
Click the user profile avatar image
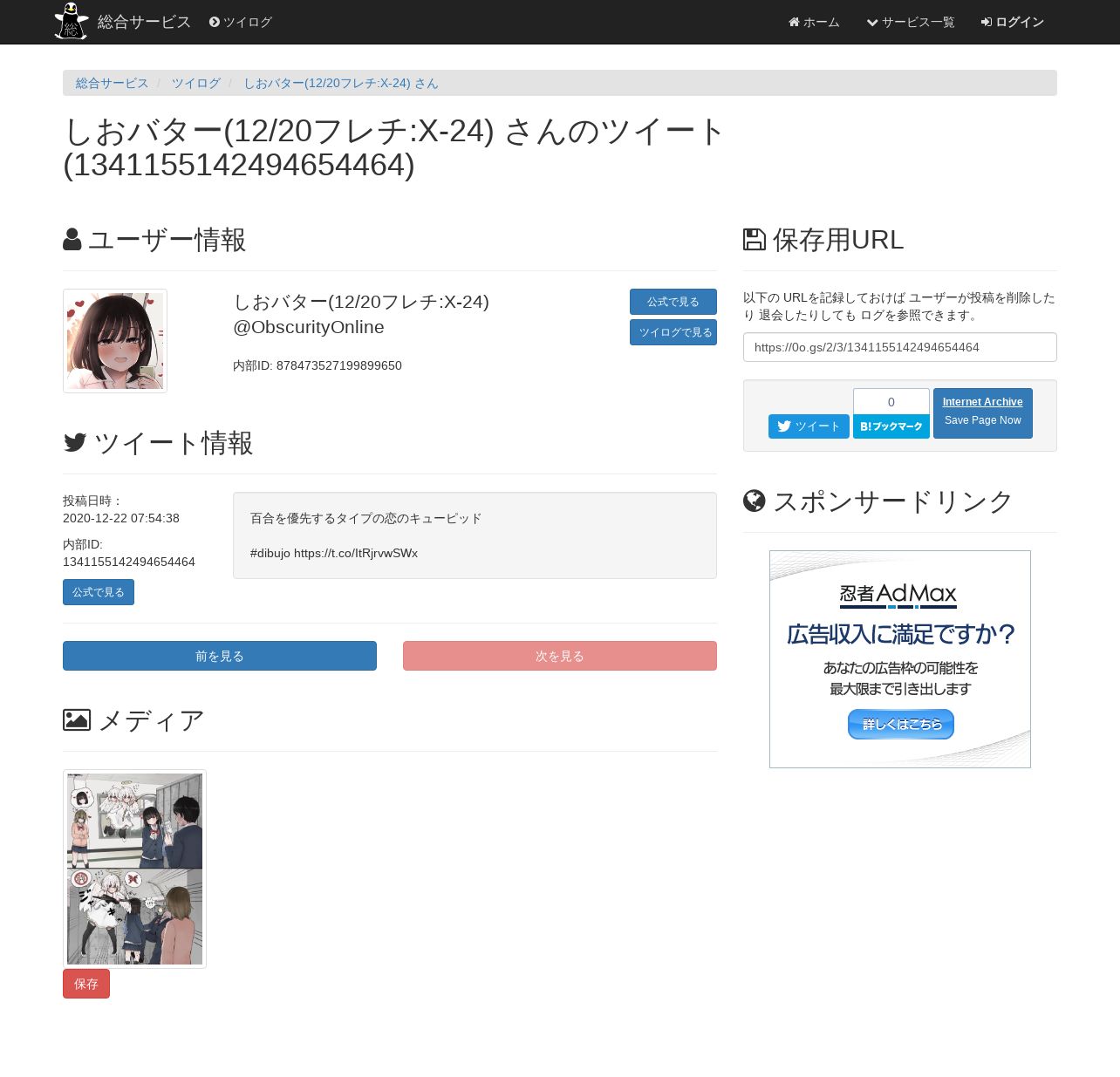[115, 341]
